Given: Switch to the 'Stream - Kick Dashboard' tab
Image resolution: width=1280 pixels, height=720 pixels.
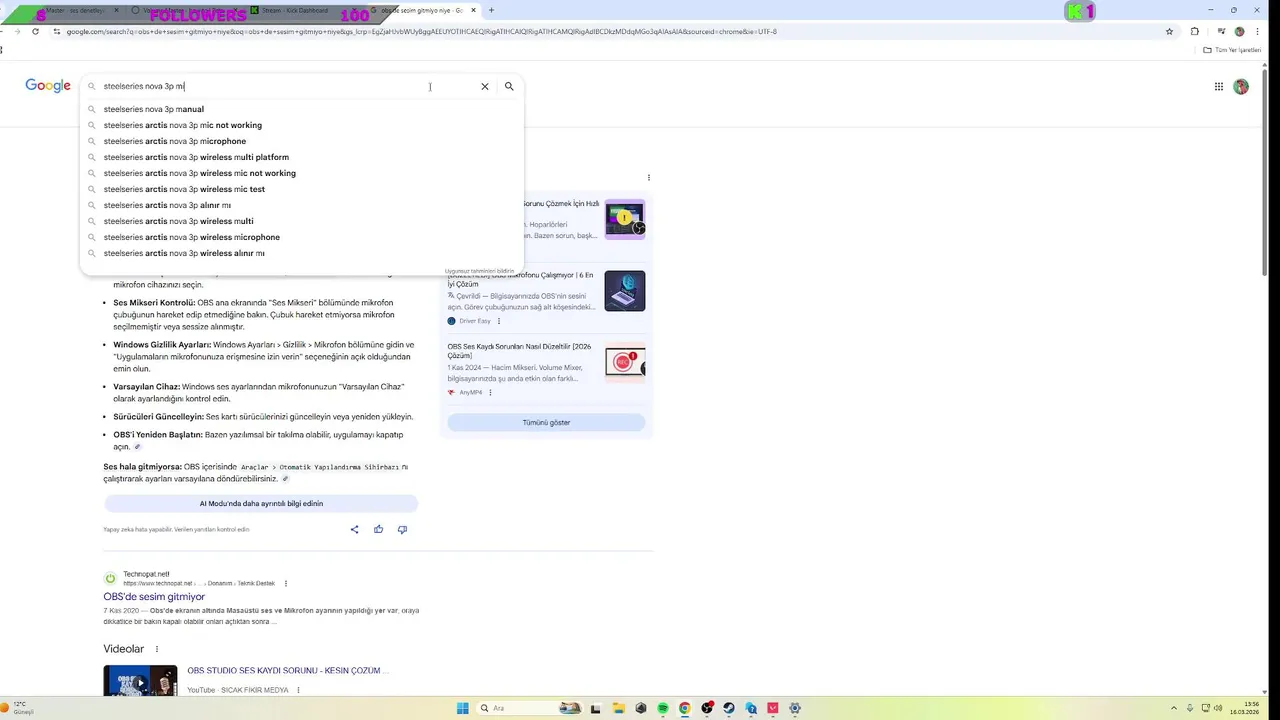Looking at the screenshot, I should coord(303,10).
